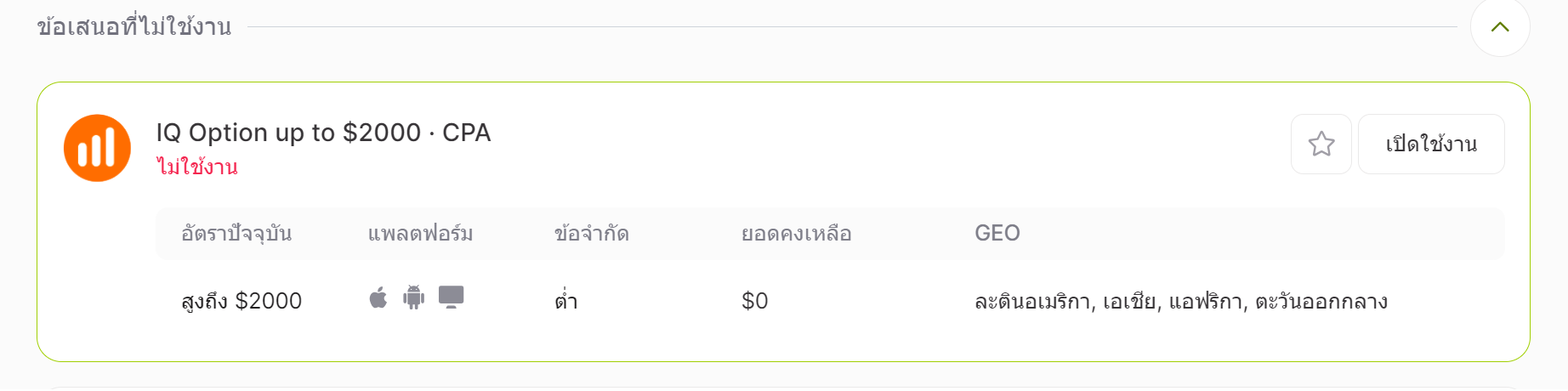Click the desktop monitor platform icon

(451, 297)
